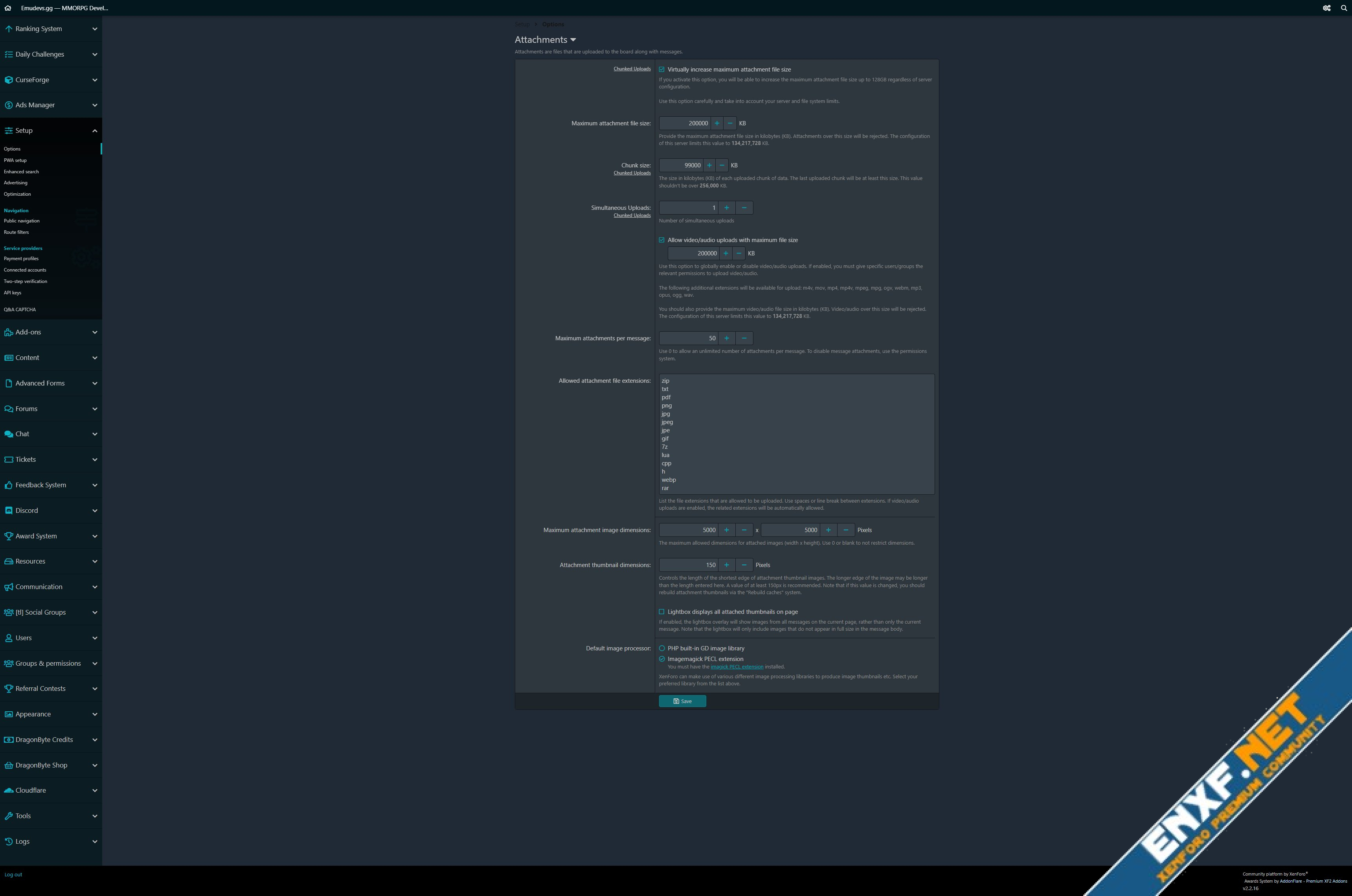
Task: Click the Feedback System sidebar icon
Action: 8,485
